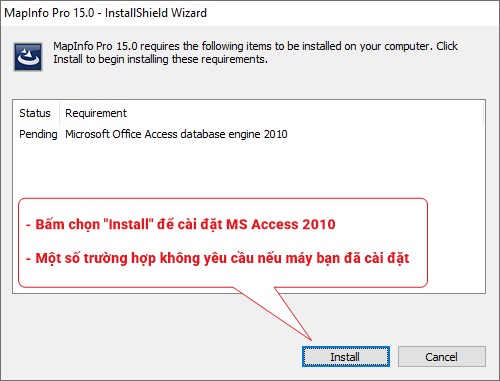Click the InstallShield Wizard title bar text
Image resolution: width=500 pixels, height=381 pixels.
pos(105,13)
